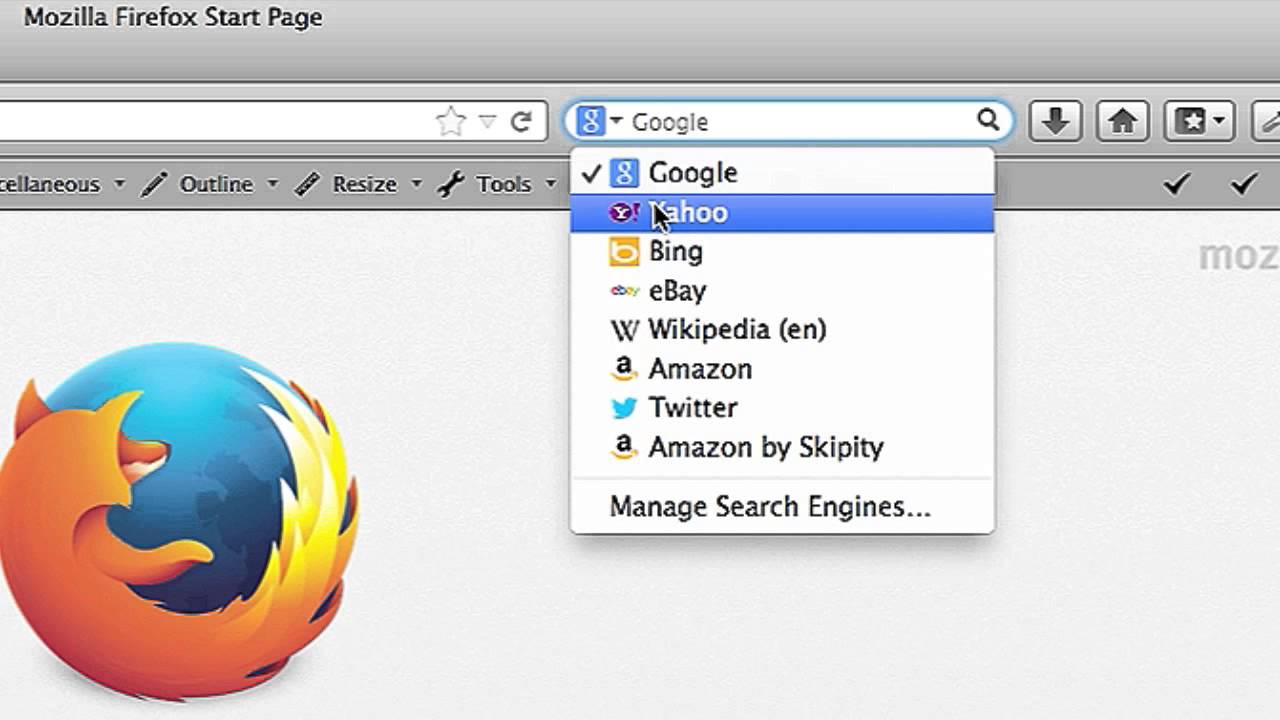The image size is (1280, 720).
Task: Open Manage Search Engines...
Action: click(x=770, y=507)
